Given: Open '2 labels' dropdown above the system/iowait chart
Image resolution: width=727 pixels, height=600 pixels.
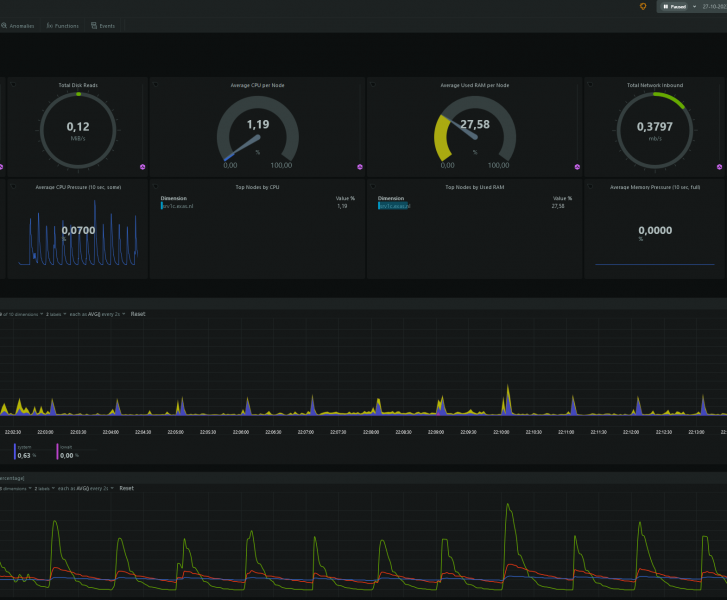Looking at the screenshot, I should coord(56,314).
